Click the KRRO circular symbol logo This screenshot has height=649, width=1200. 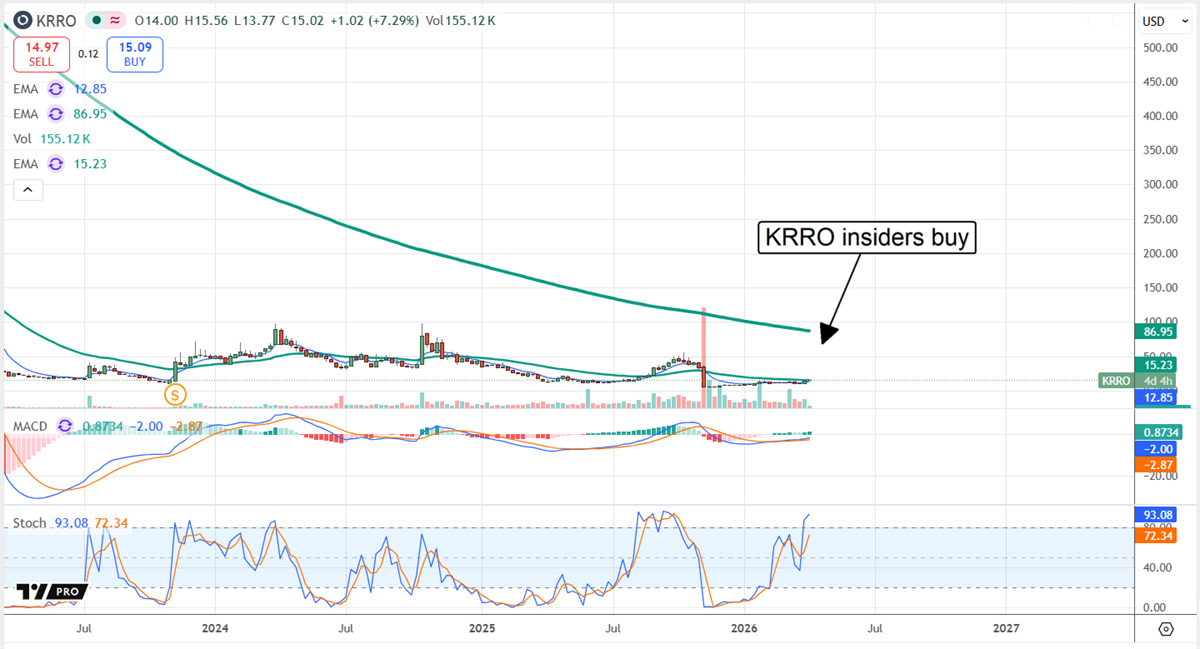pyautogui.click(x=22, y=20)
